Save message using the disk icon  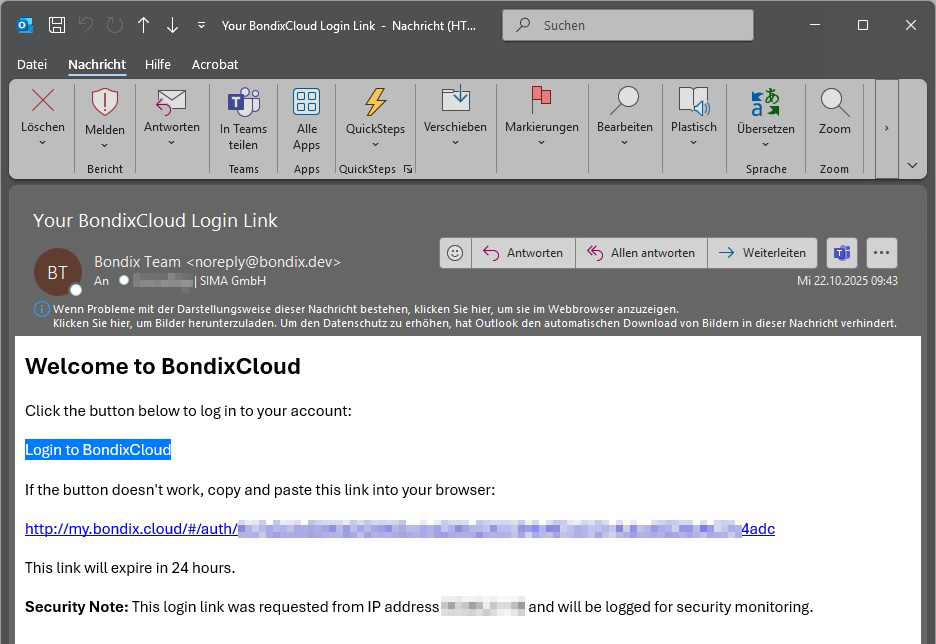click(57, 25)
